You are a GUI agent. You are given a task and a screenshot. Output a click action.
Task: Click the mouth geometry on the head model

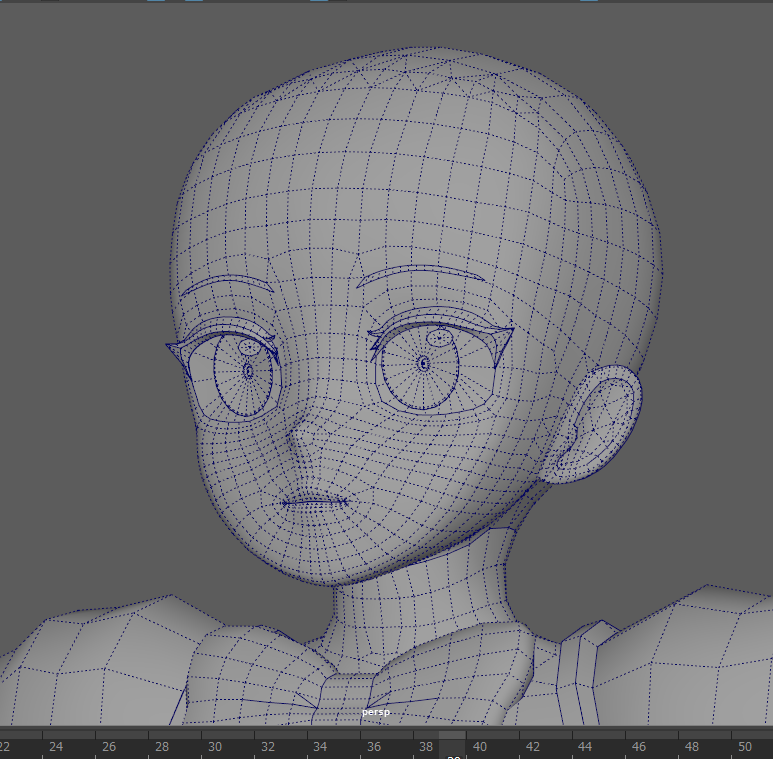tap(315, 503)
